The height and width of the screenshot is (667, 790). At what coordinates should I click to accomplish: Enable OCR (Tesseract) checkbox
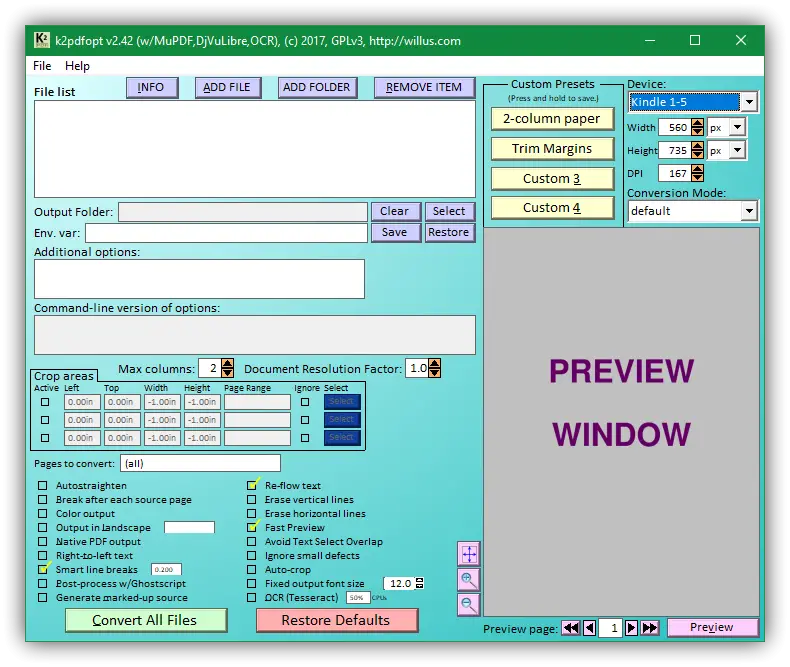click(x=252, y=597)
